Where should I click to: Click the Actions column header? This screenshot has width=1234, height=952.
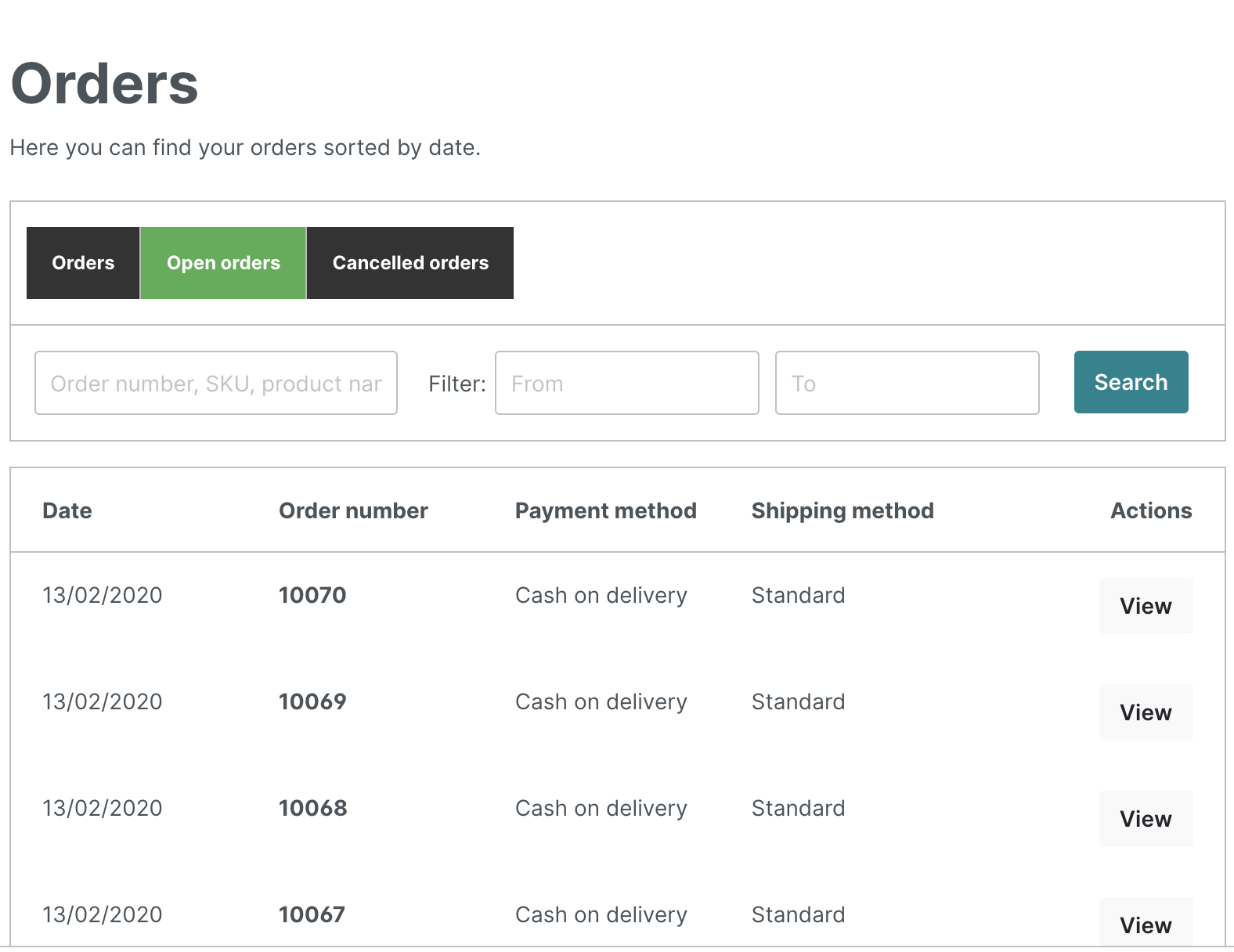(x=1151, y=510)
